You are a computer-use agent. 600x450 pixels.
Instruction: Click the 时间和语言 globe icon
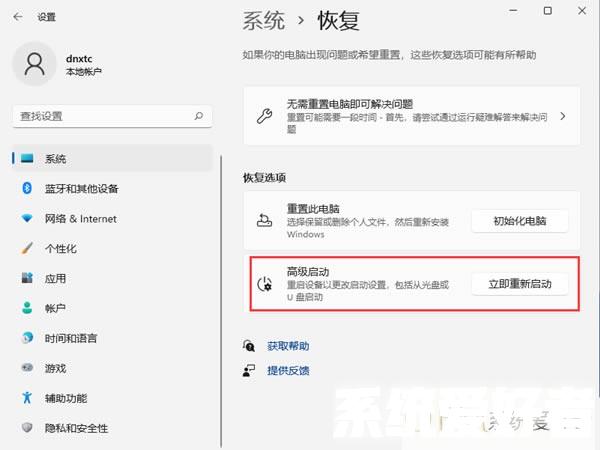pyautogui.click(x=27, y=339)
